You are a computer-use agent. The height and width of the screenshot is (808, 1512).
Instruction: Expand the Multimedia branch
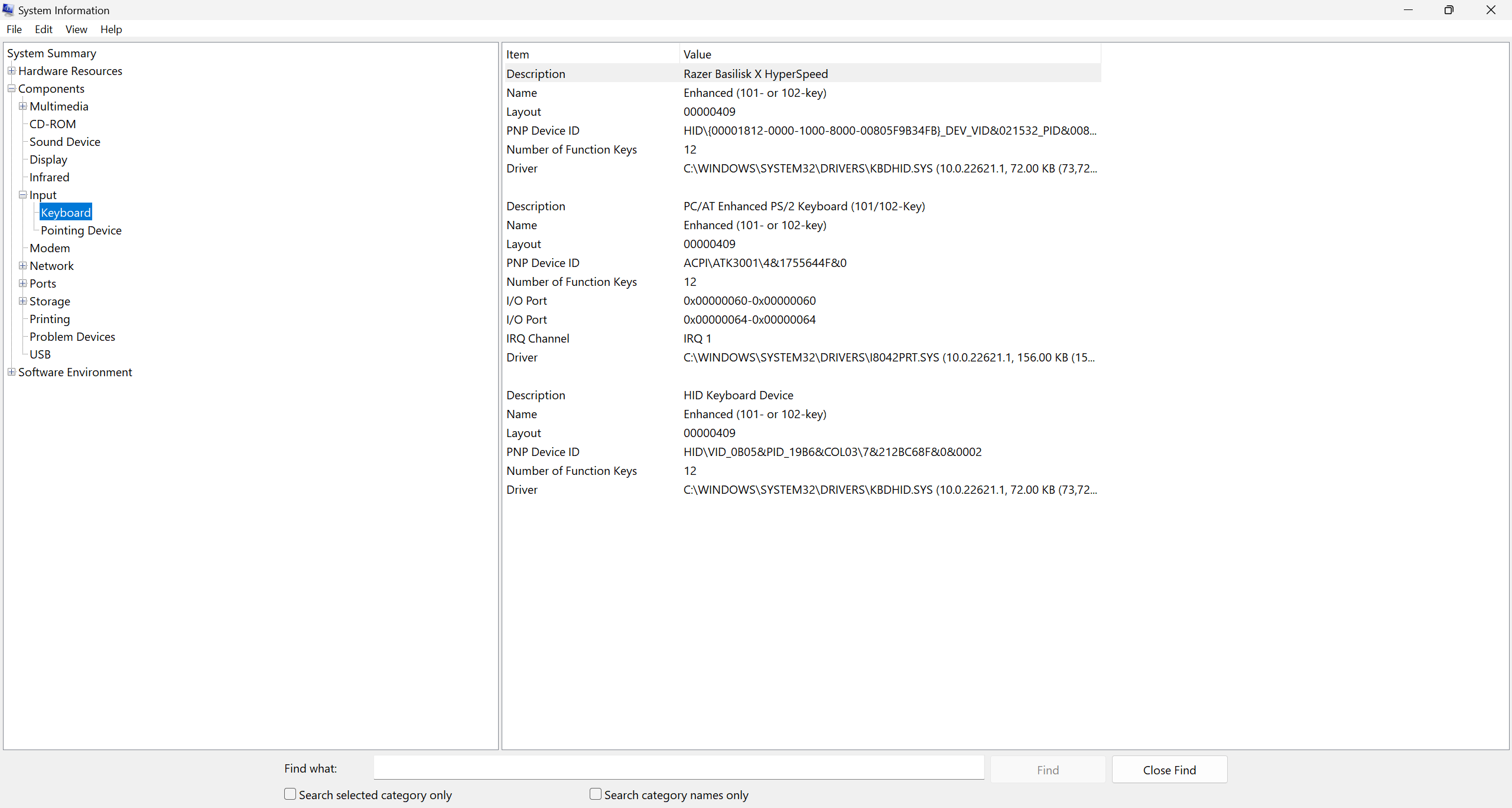(22, 106)
